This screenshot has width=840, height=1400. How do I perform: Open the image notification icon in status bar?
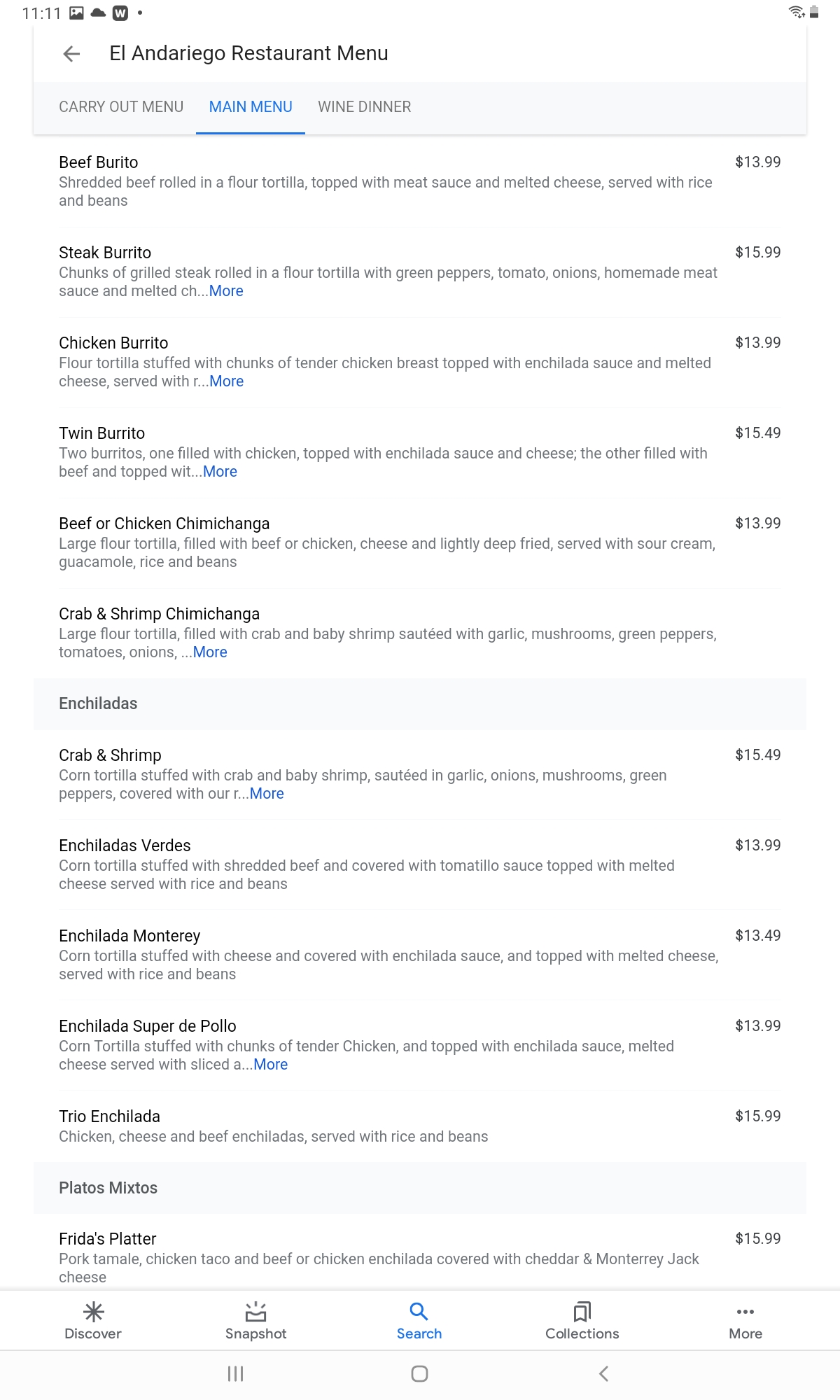click(x=77, y=13)
